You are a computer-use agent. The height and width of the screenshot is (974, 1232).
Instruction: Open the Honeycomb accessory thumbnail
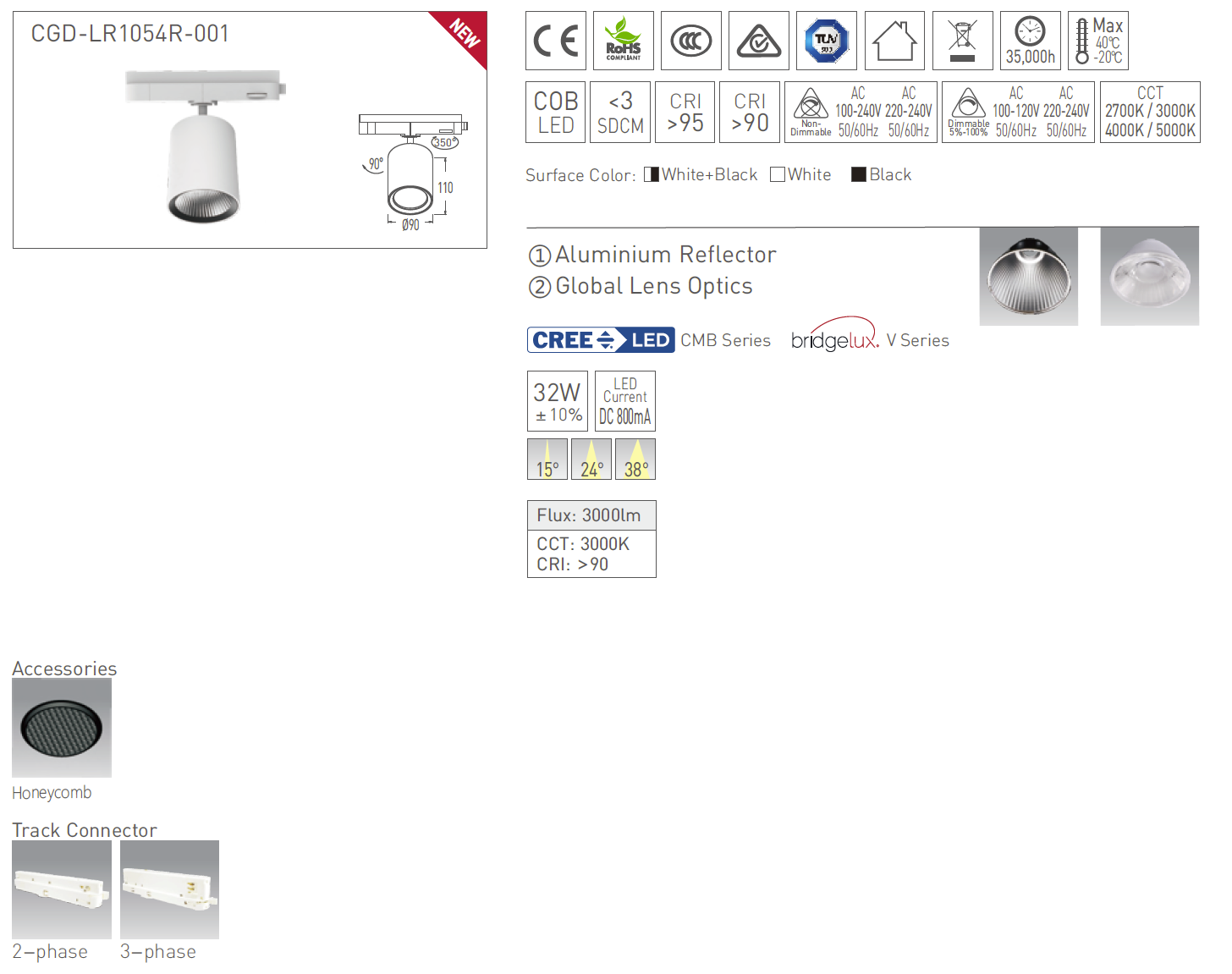click(62, 728)
